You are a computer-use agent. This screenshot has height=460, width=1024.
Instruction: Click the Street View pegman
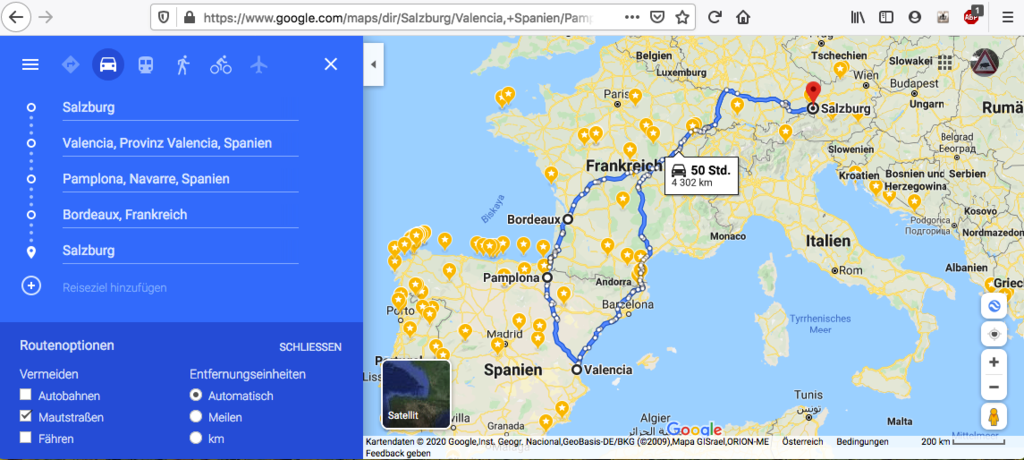click(x=994, y=416)
